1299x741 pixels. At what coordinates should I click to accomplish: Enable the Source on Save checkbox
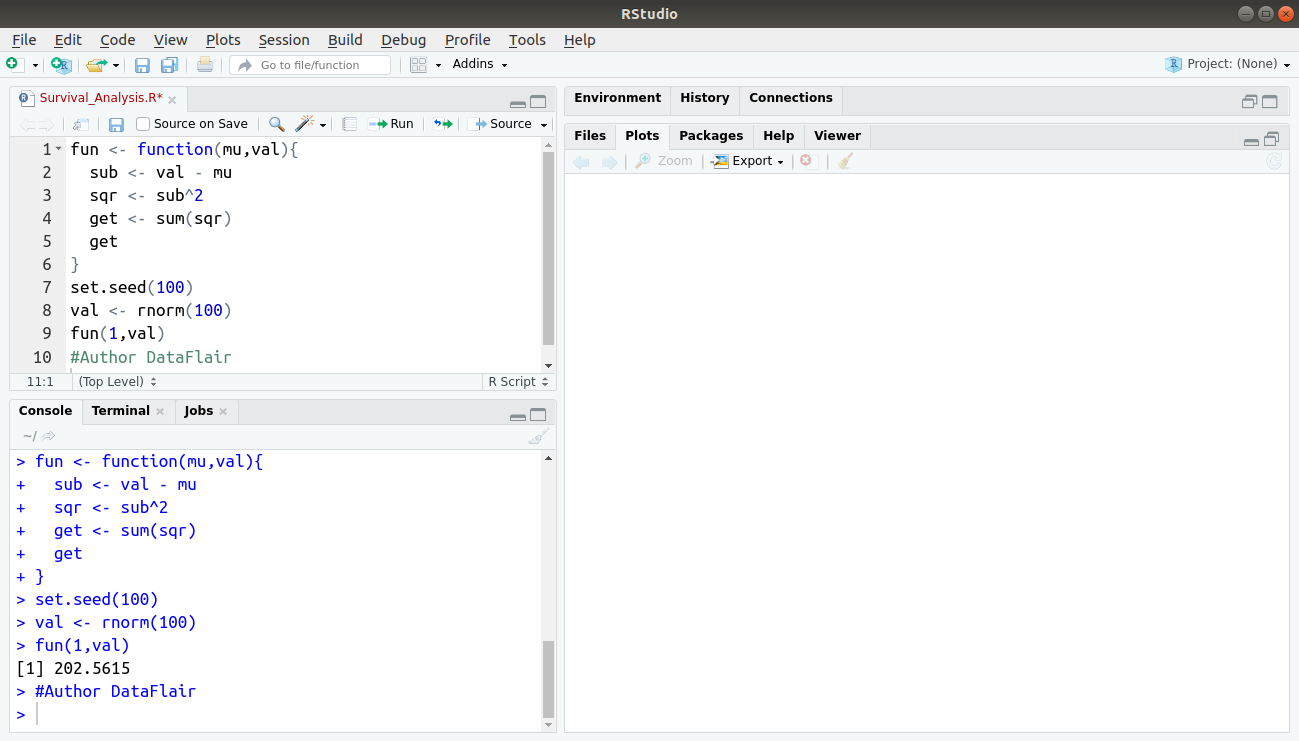[x=143, y=124]
